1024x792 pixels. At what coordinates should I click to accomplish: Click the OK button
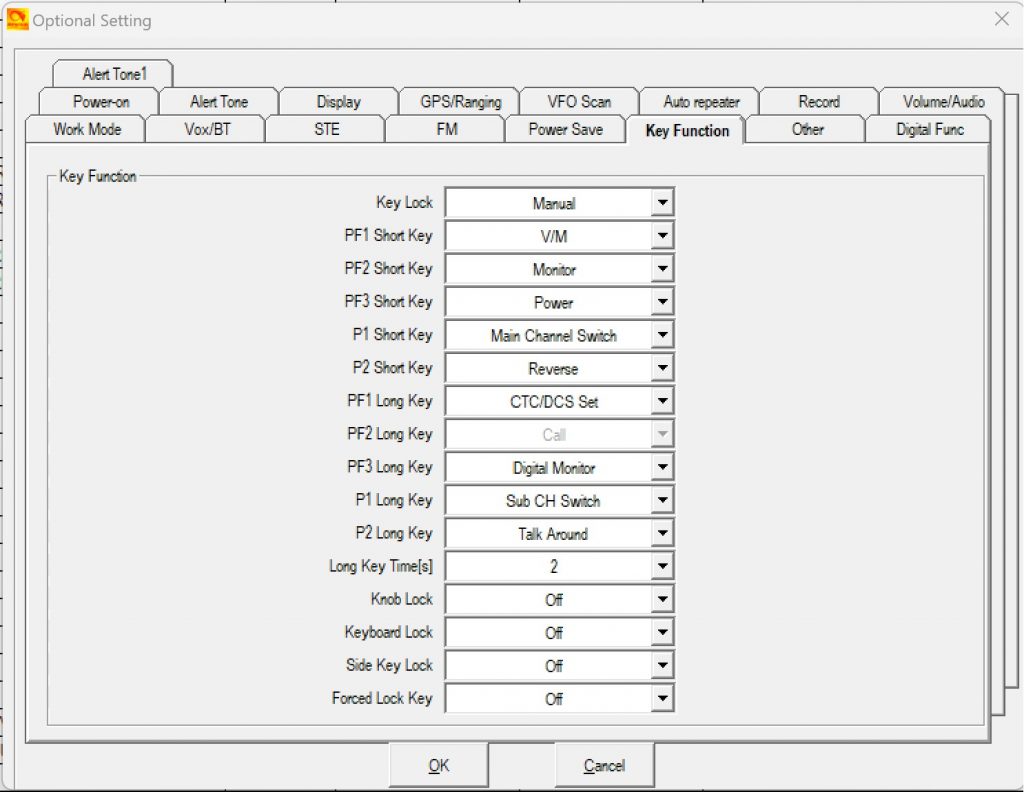[x=439, y=765]
